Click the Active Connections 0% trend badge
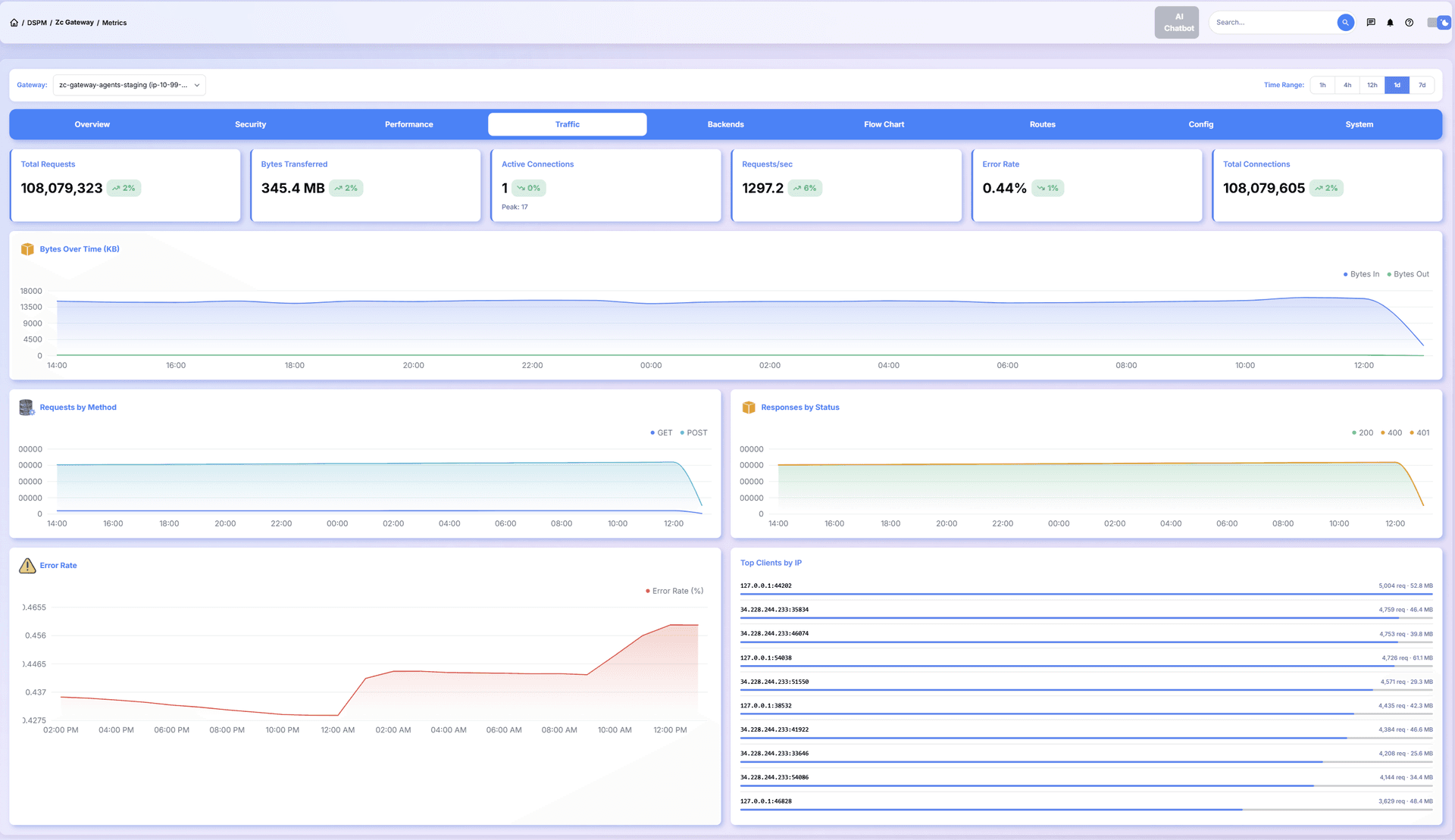This screenshot has height=840, width=1455. point(529,188)
